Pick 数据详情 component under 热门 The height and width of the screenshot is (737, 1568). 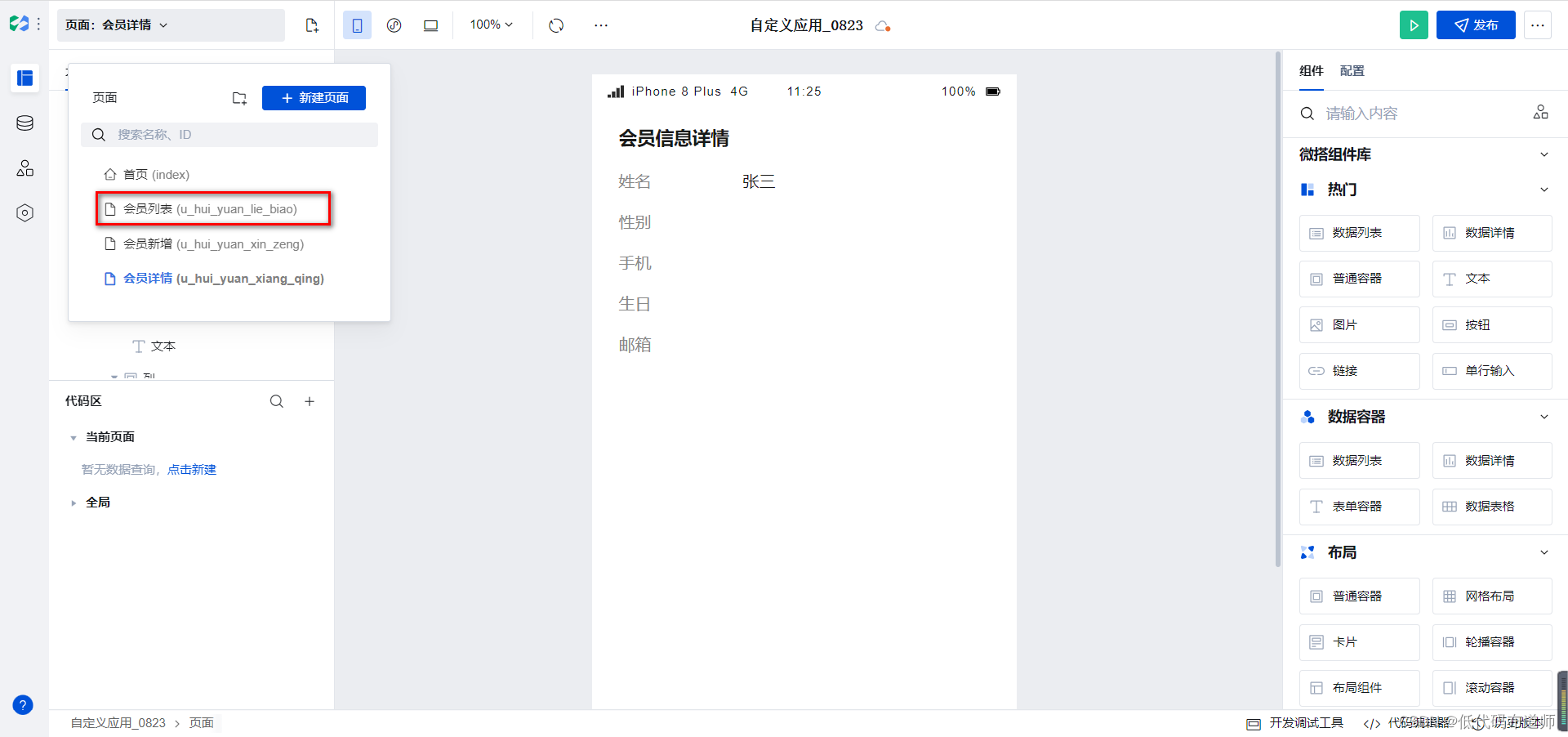tap(1492, 234)
